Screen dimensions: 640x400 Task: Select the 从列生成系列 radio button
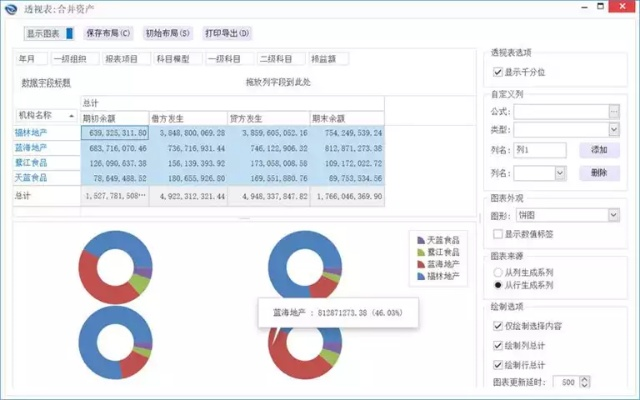(x=499, y=272)
